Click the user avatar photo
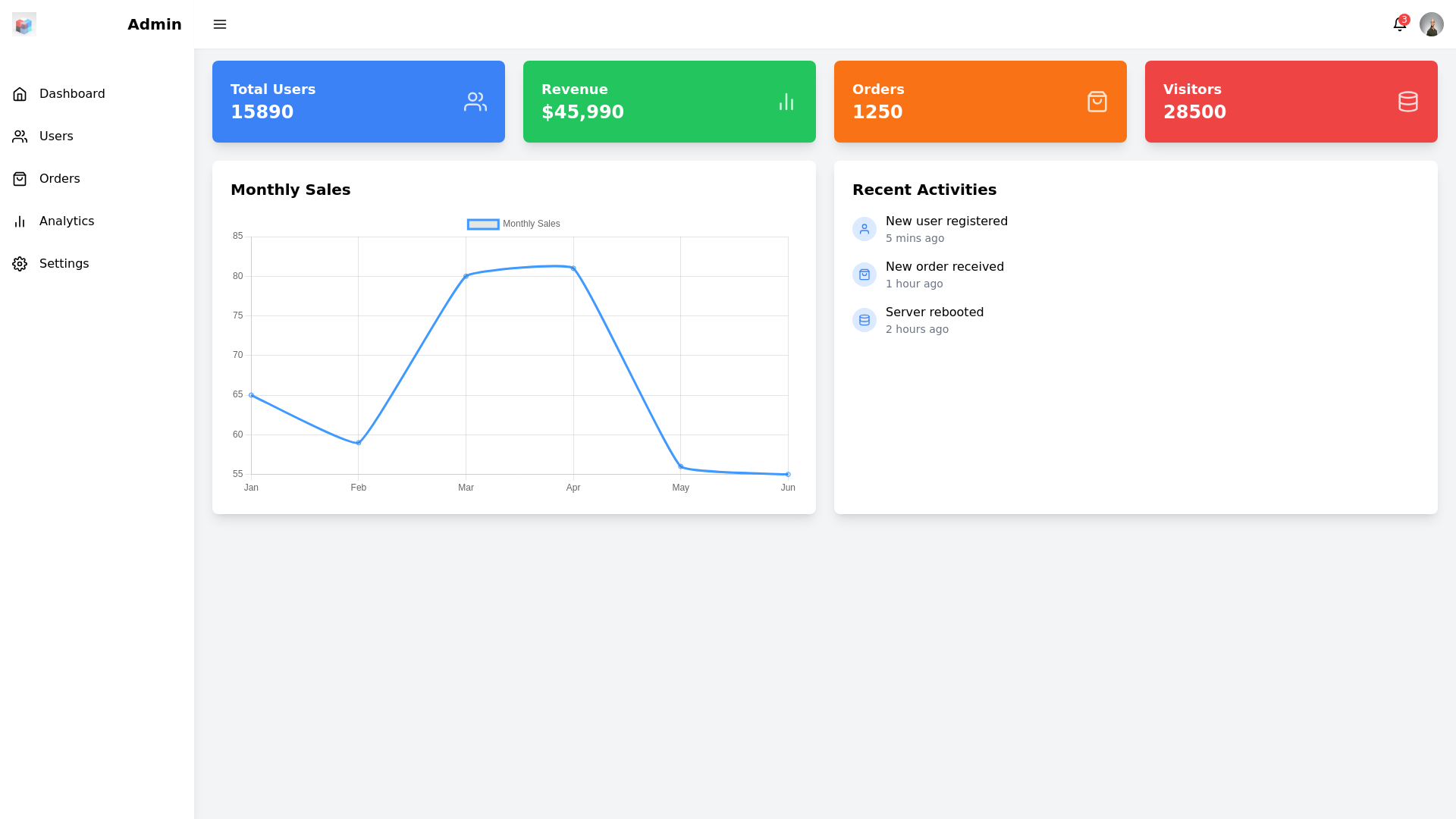This screenshot has height=819, width=1456. pyautogui.click(x=1431, y=24)
